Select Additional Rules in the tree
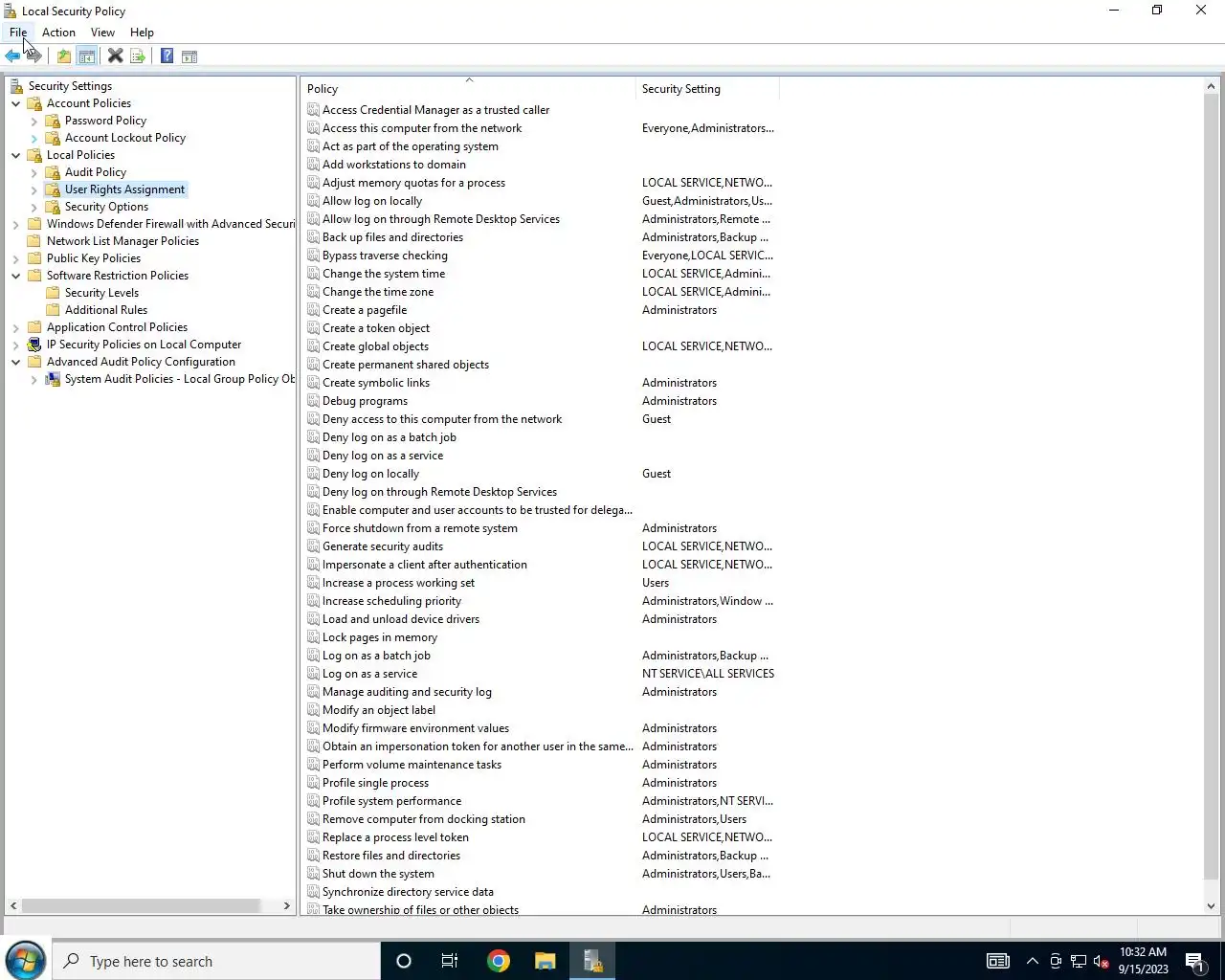1225x980 pixels. tap(106, 310)
